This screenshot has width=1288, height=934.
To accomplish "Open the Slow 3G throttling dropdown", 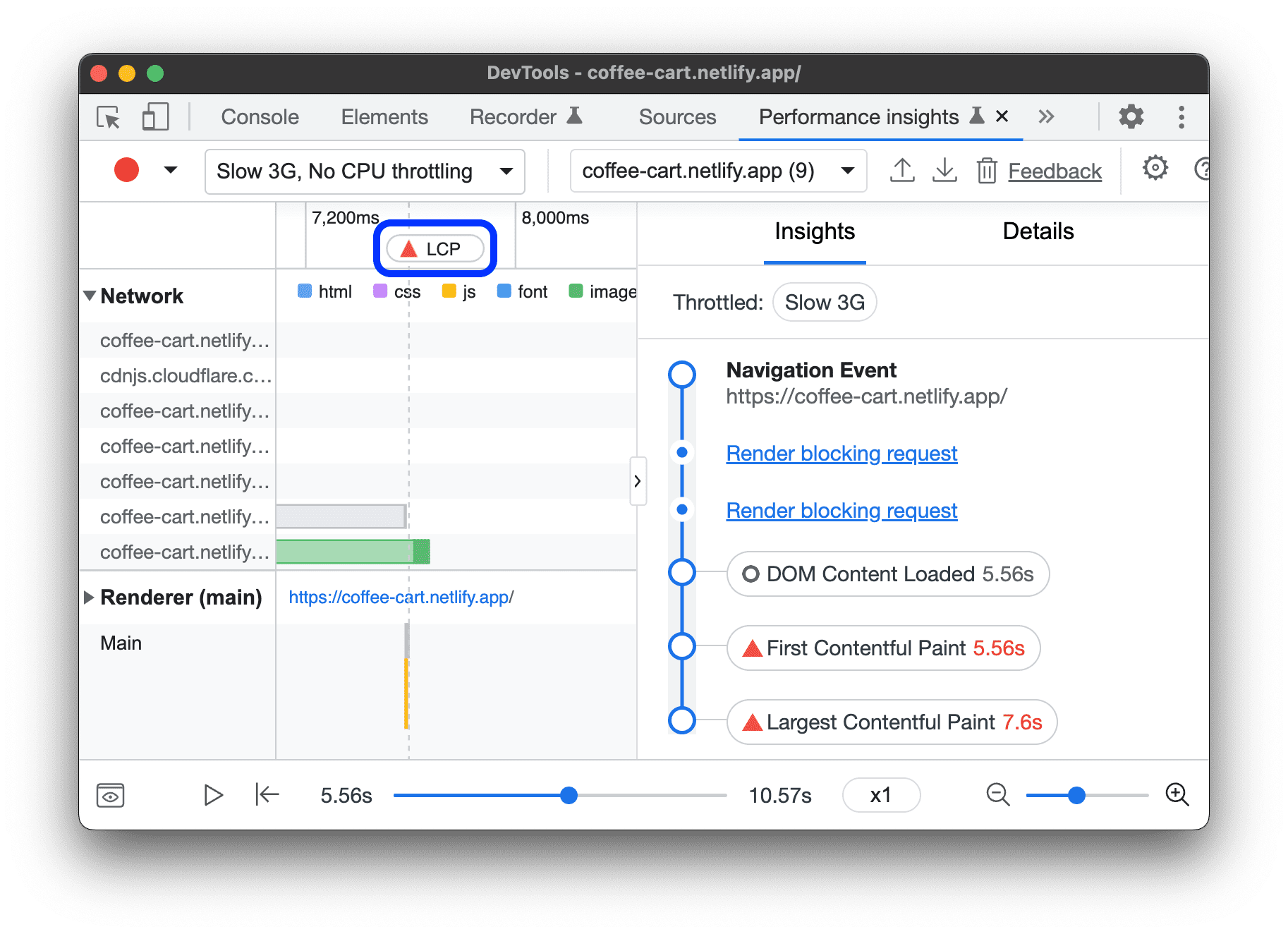I will tap(365, 171).
